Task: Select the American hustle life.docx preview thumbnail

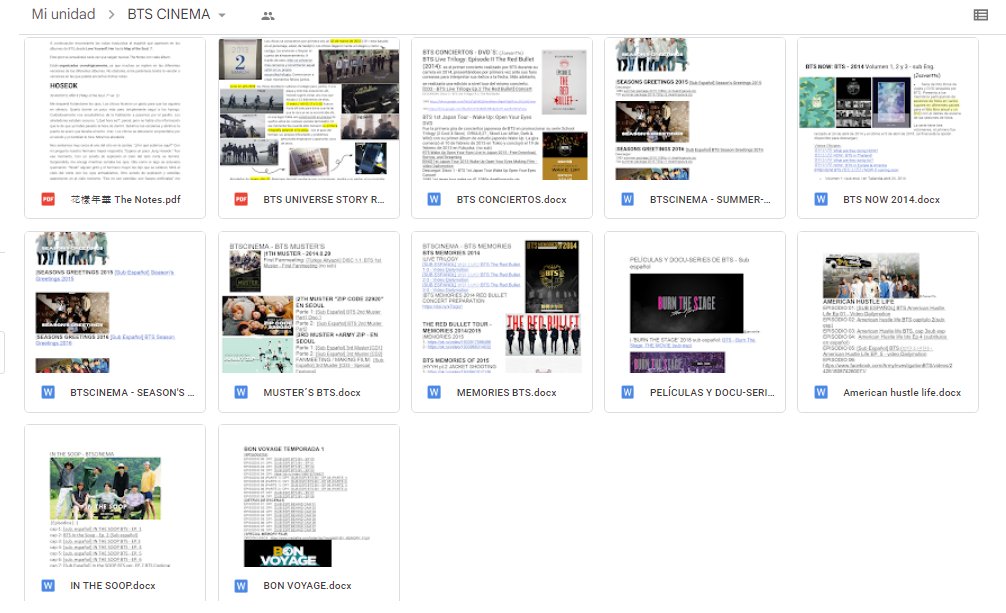Action: click(x=888, y=302)
